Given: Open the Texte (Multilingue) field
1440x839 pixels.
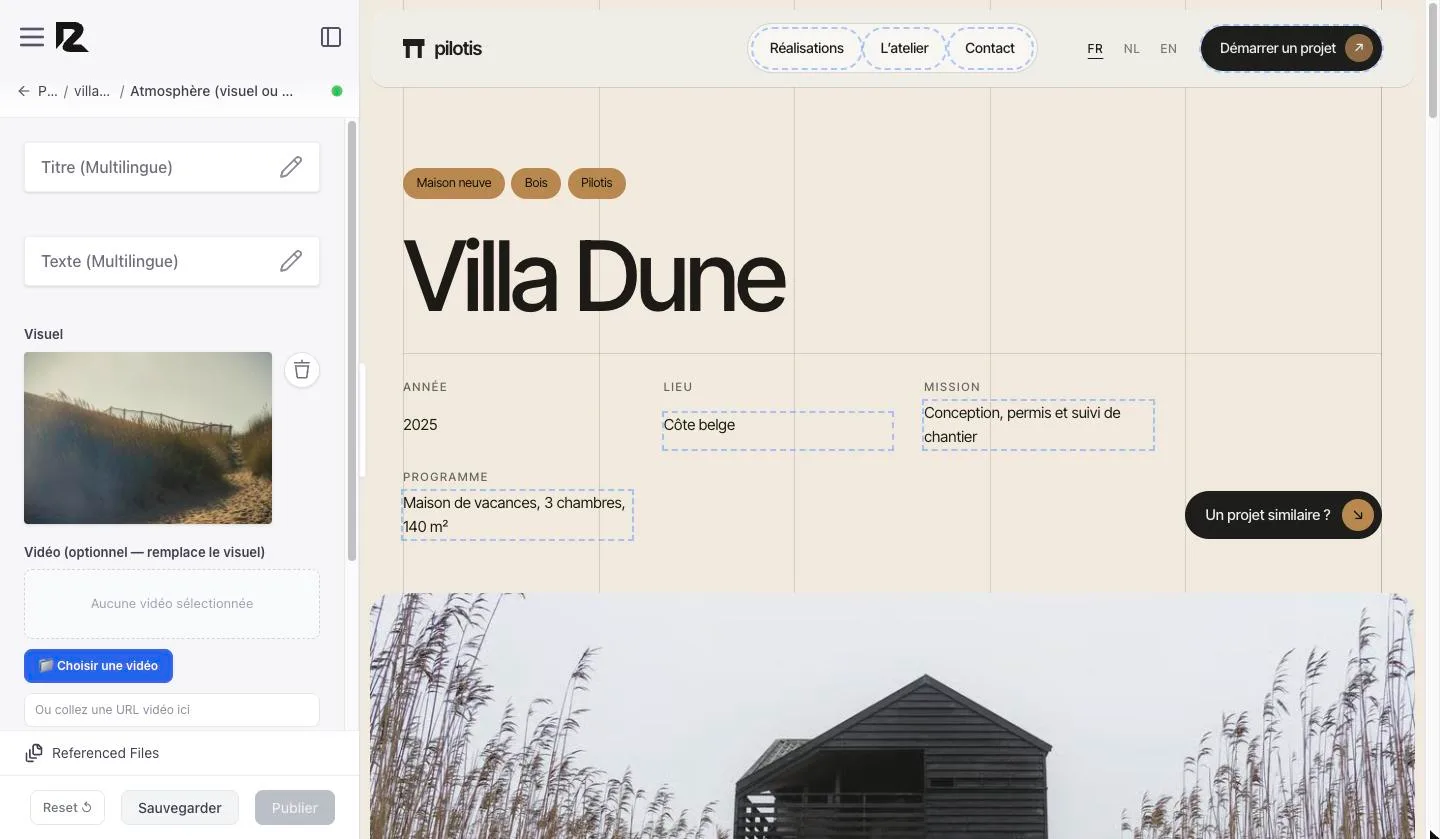Looking at the screenshot, I should (x=172, y=261).
